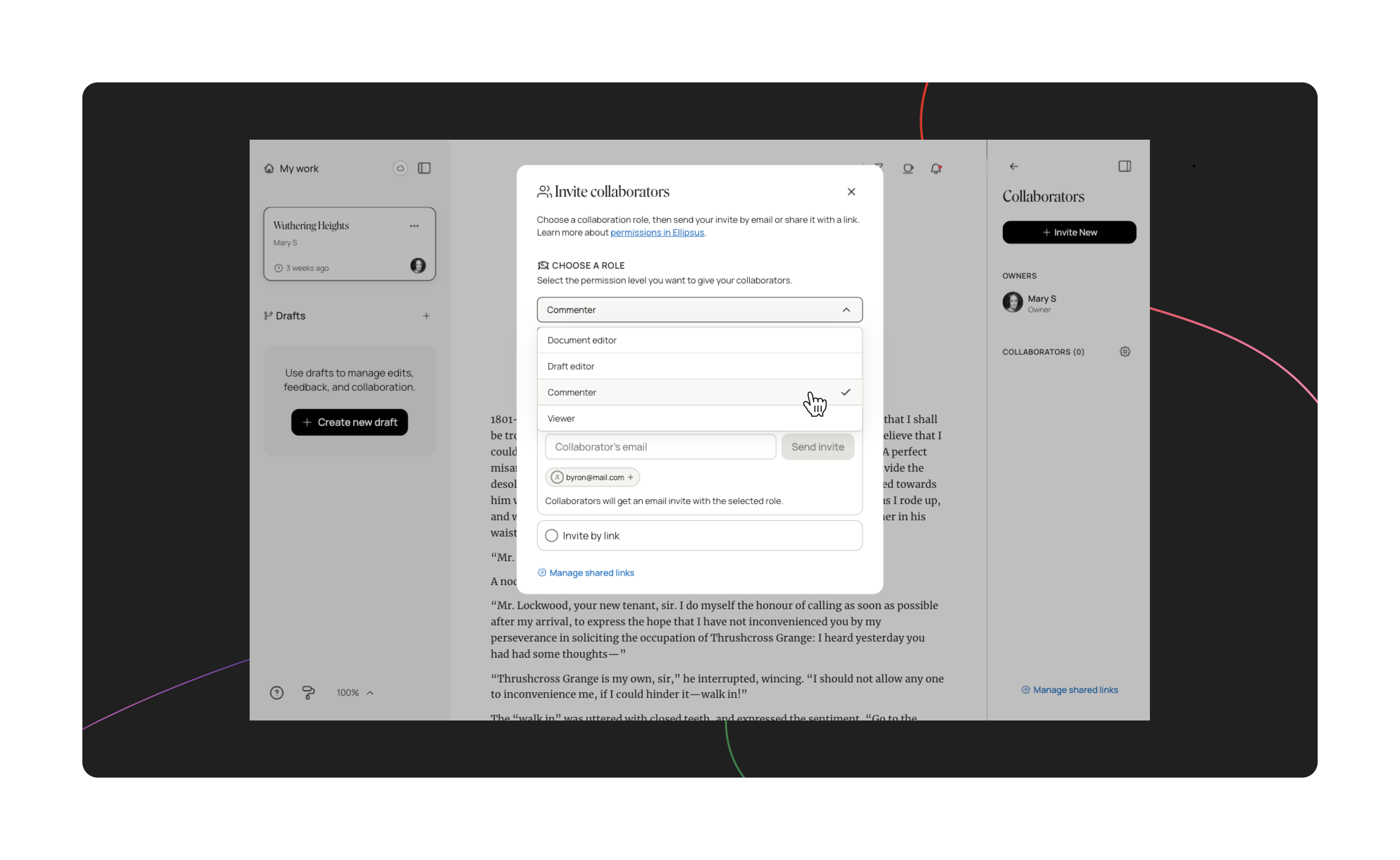This screenshot has width=1400, height=860.
Task: Select the Invite by link radio button
Action: (551, 536)
